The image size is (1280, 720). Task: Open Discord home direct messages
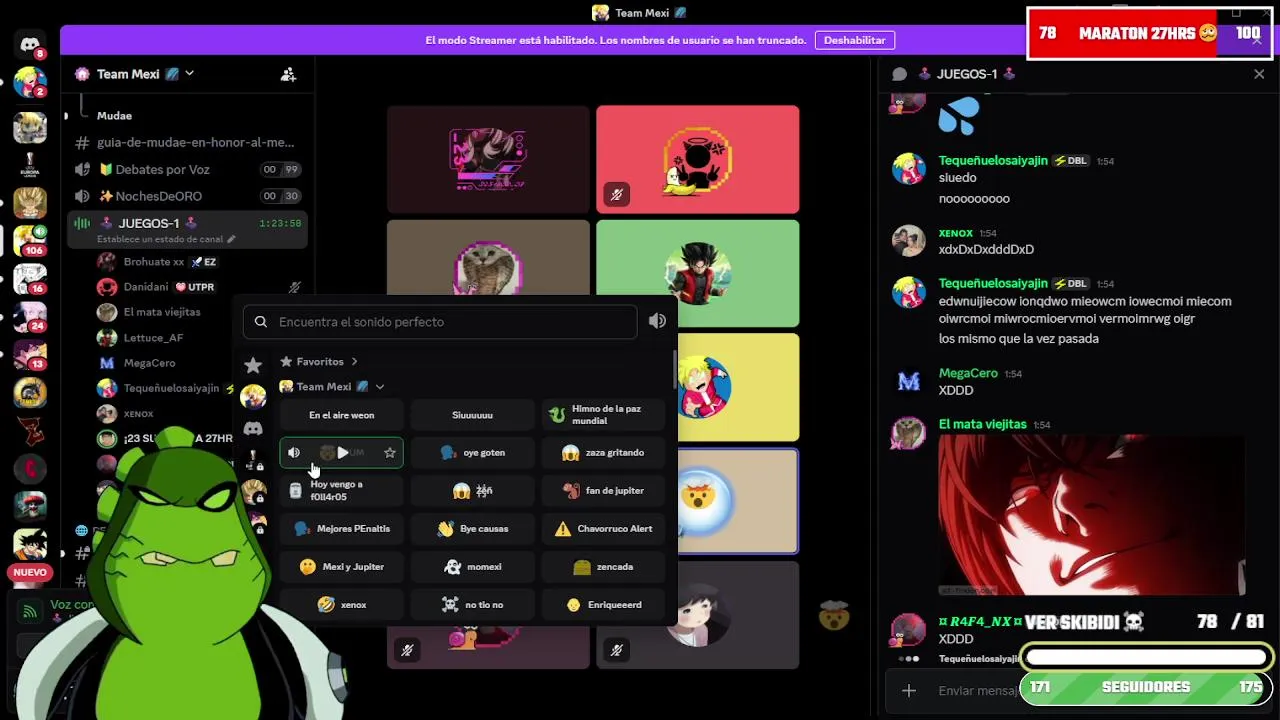pos(30,44)
